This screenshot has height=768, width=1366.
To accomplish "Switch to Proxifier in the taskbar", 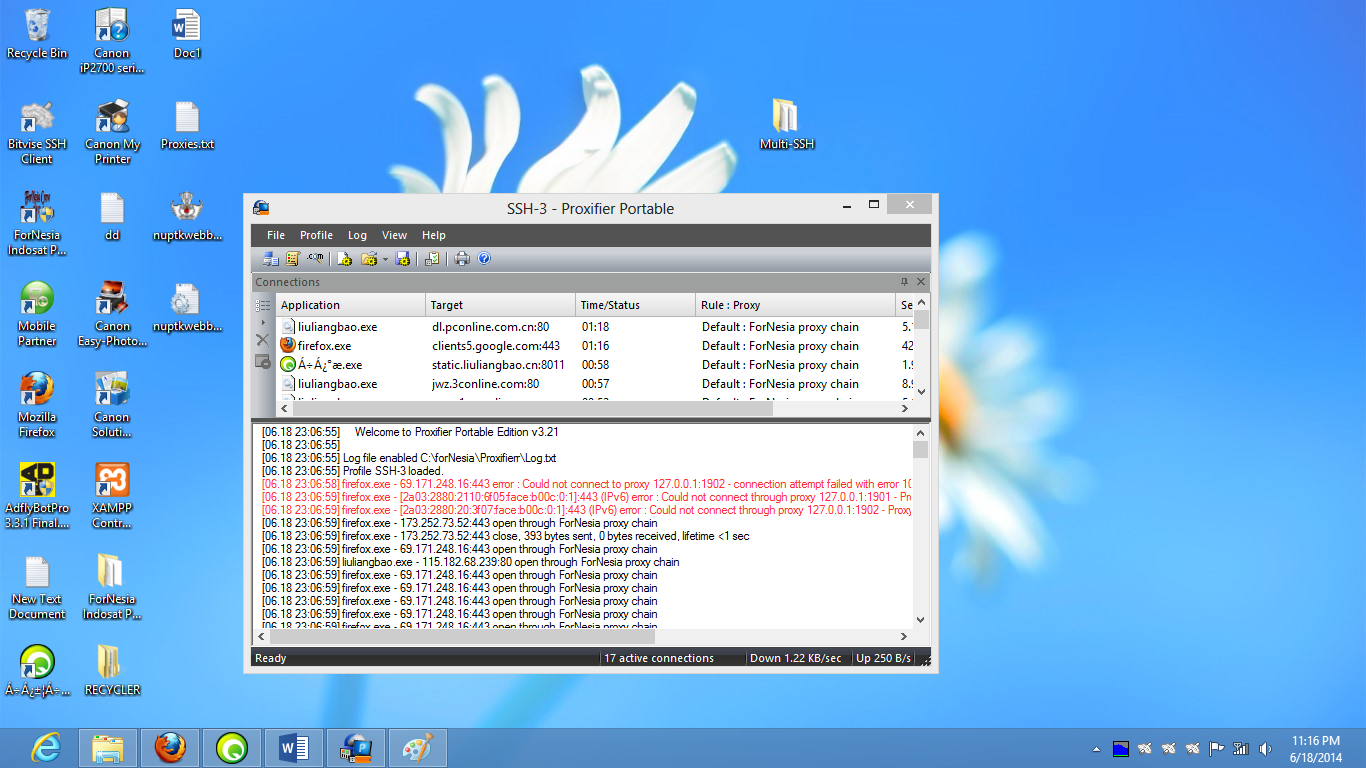I will click(x=356, y=748).
